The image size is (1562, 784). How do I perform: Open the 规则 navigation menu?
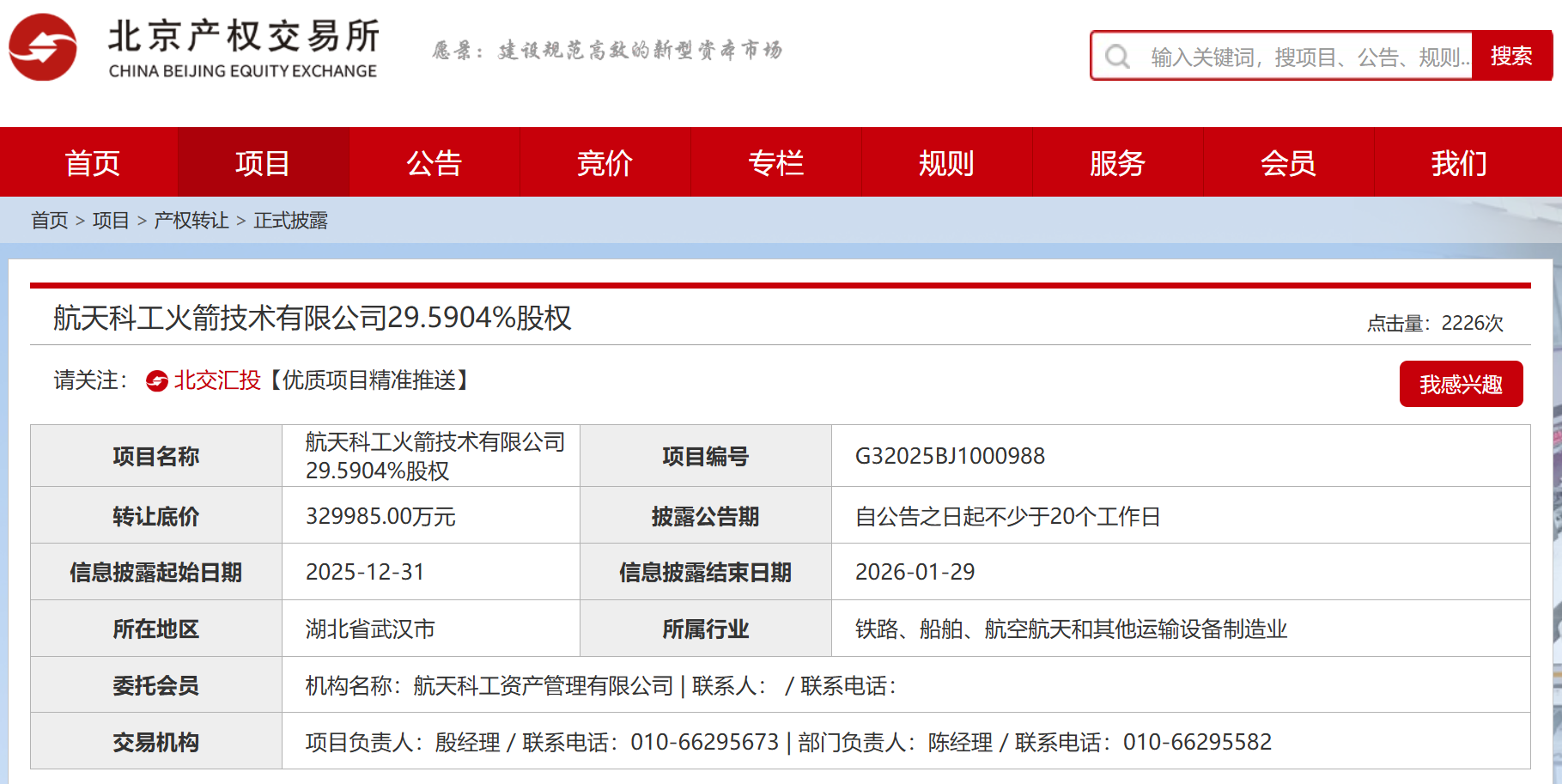[x=946, y=162]
